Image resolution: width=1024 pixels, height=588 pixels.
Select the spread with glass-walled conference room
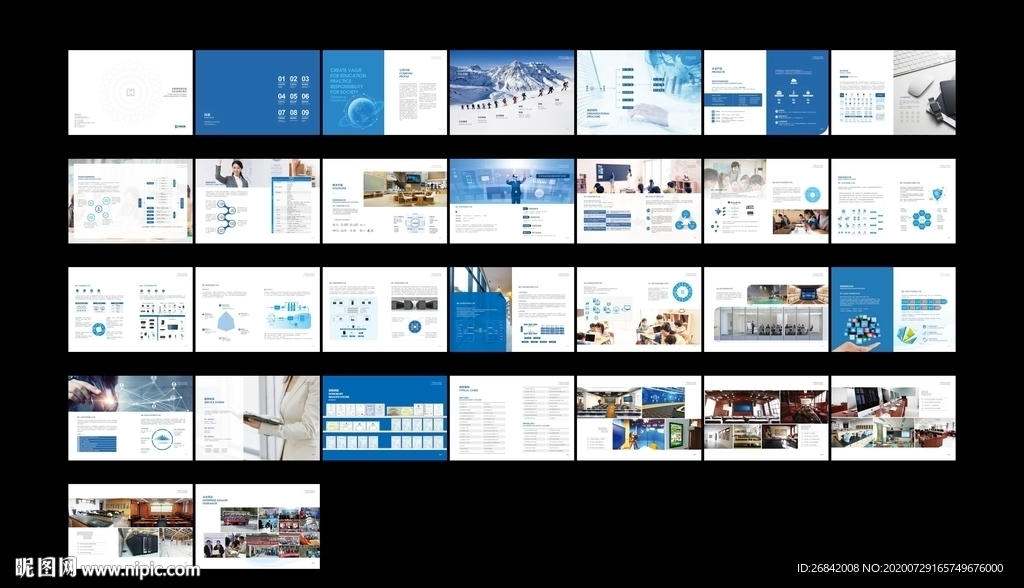click(x=766, y=309)
